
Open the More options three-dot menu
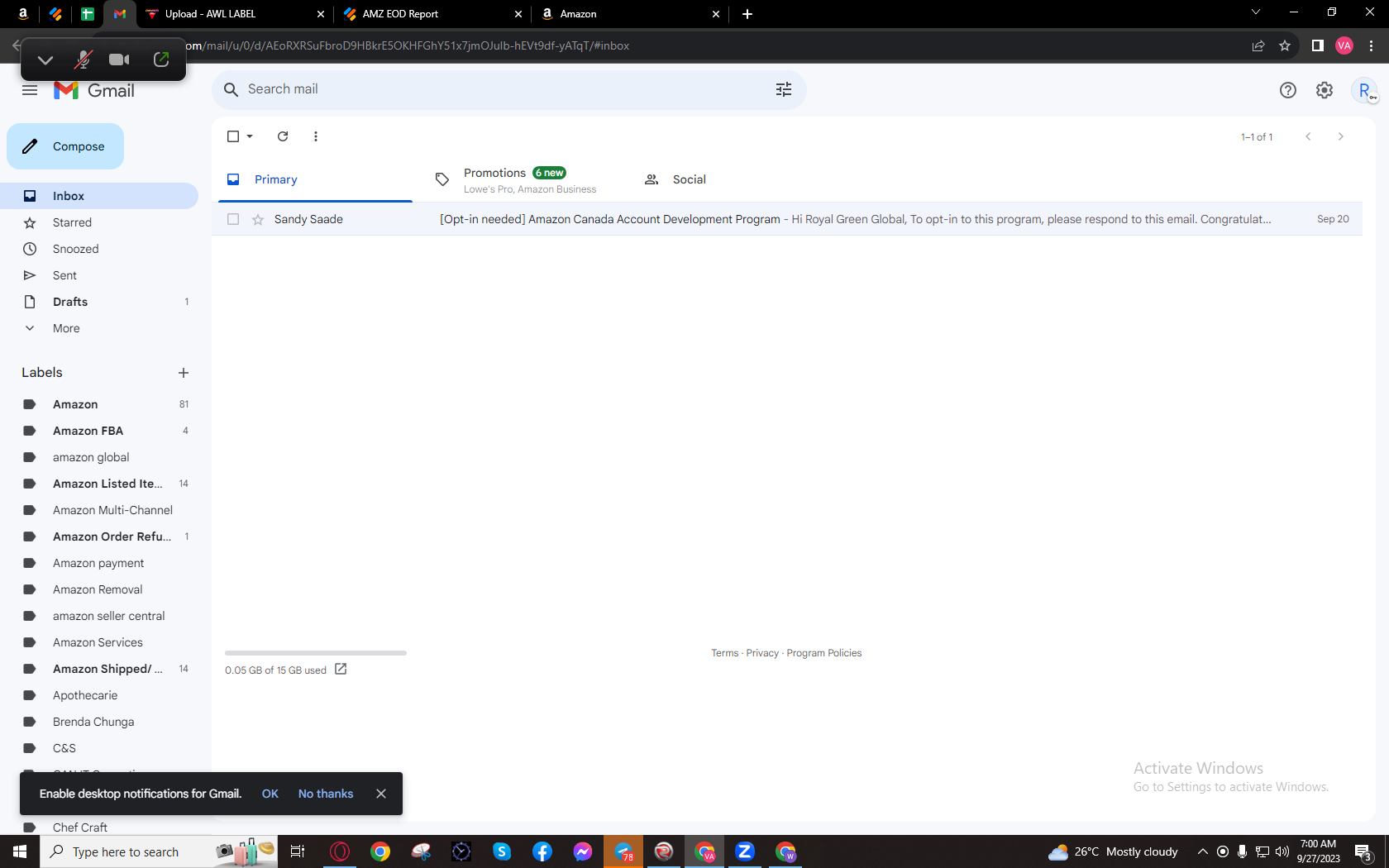(x=316, y=136)
